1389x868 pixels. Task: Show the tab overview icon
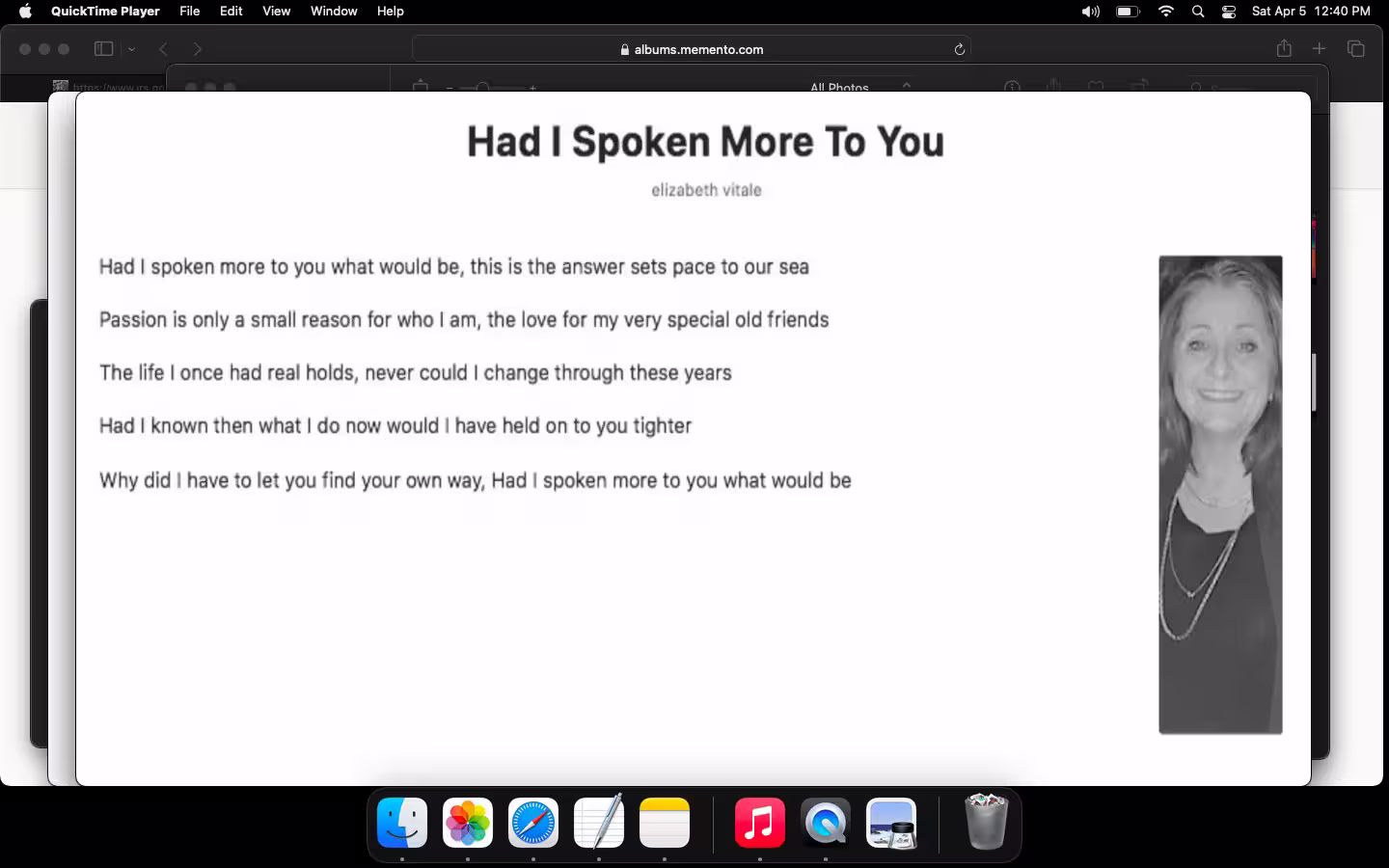coord(1356,48)
